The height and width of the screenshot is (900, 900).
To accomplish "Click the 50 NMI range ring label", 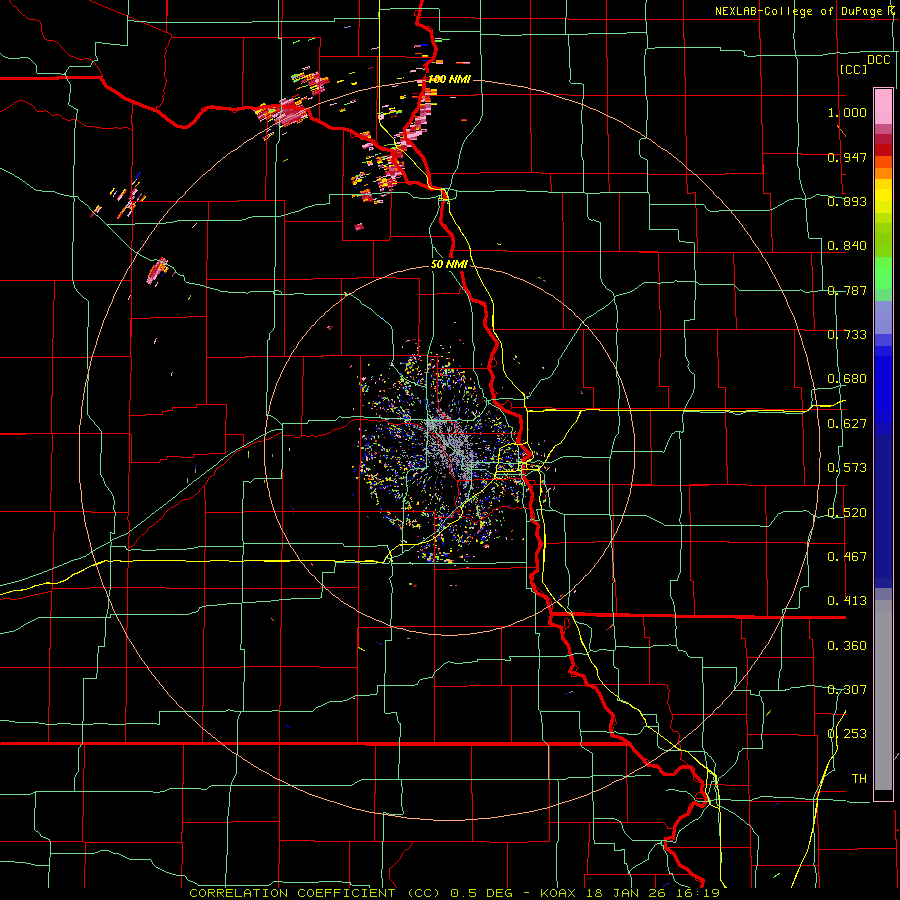I will point(449,265).
